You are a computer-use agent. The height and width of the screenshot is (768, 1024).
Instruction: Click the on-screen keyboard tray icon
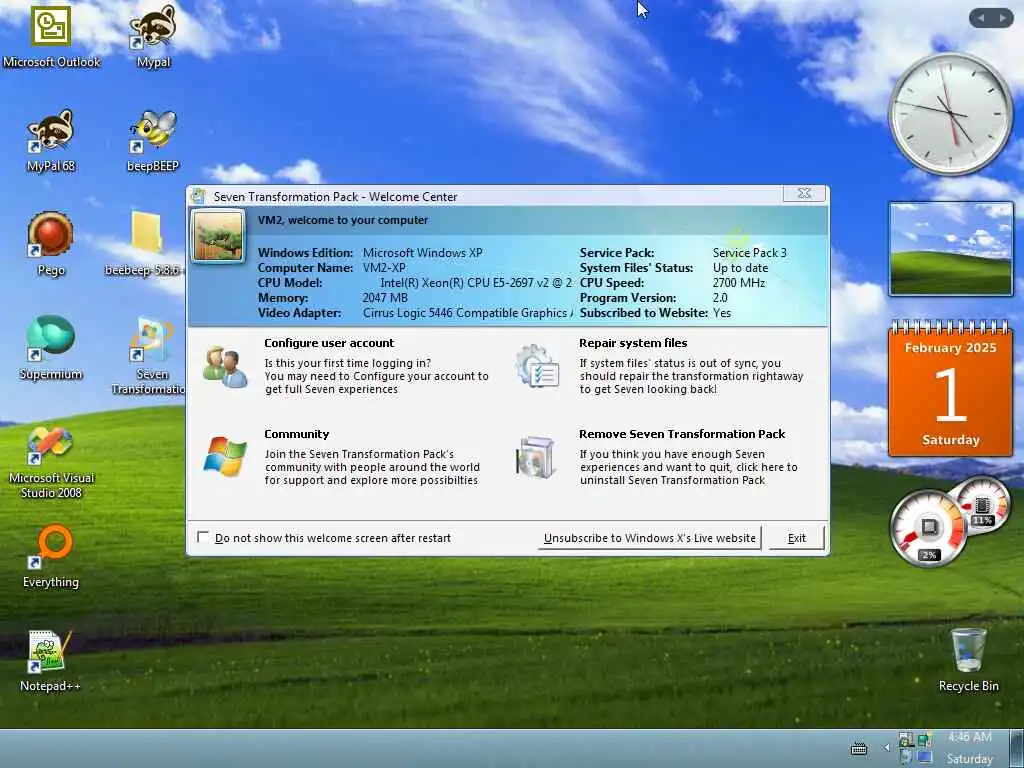pos(859,749)
